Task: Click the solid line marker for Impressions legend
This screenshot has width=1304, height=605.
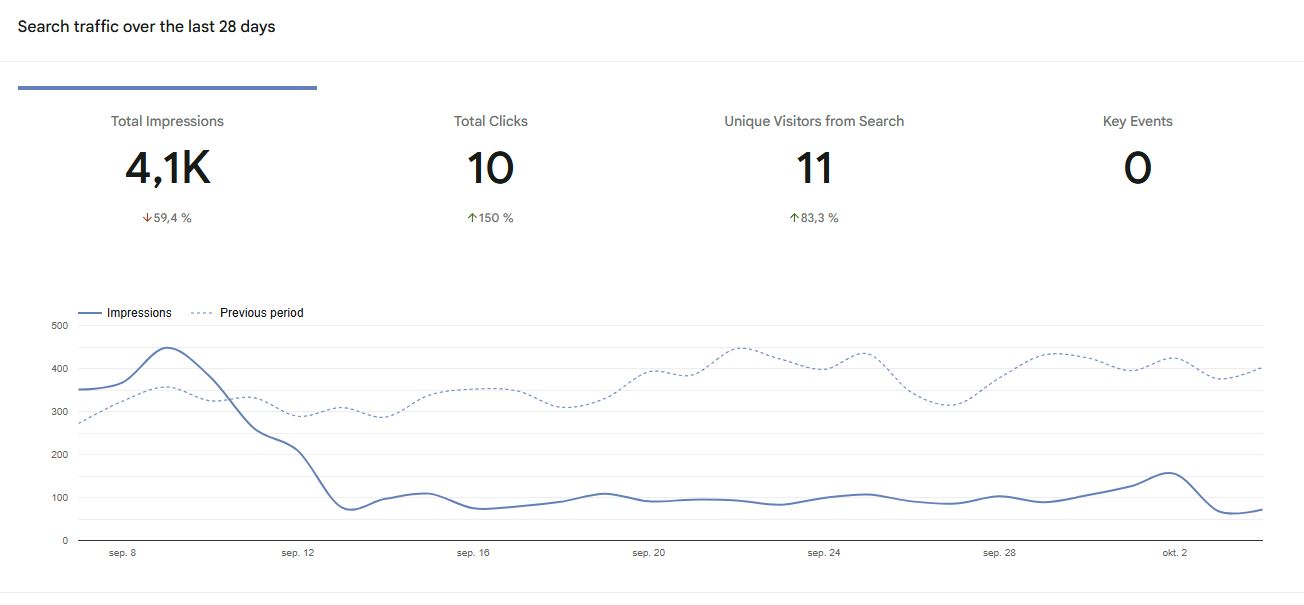Action: tap(90, 313)
